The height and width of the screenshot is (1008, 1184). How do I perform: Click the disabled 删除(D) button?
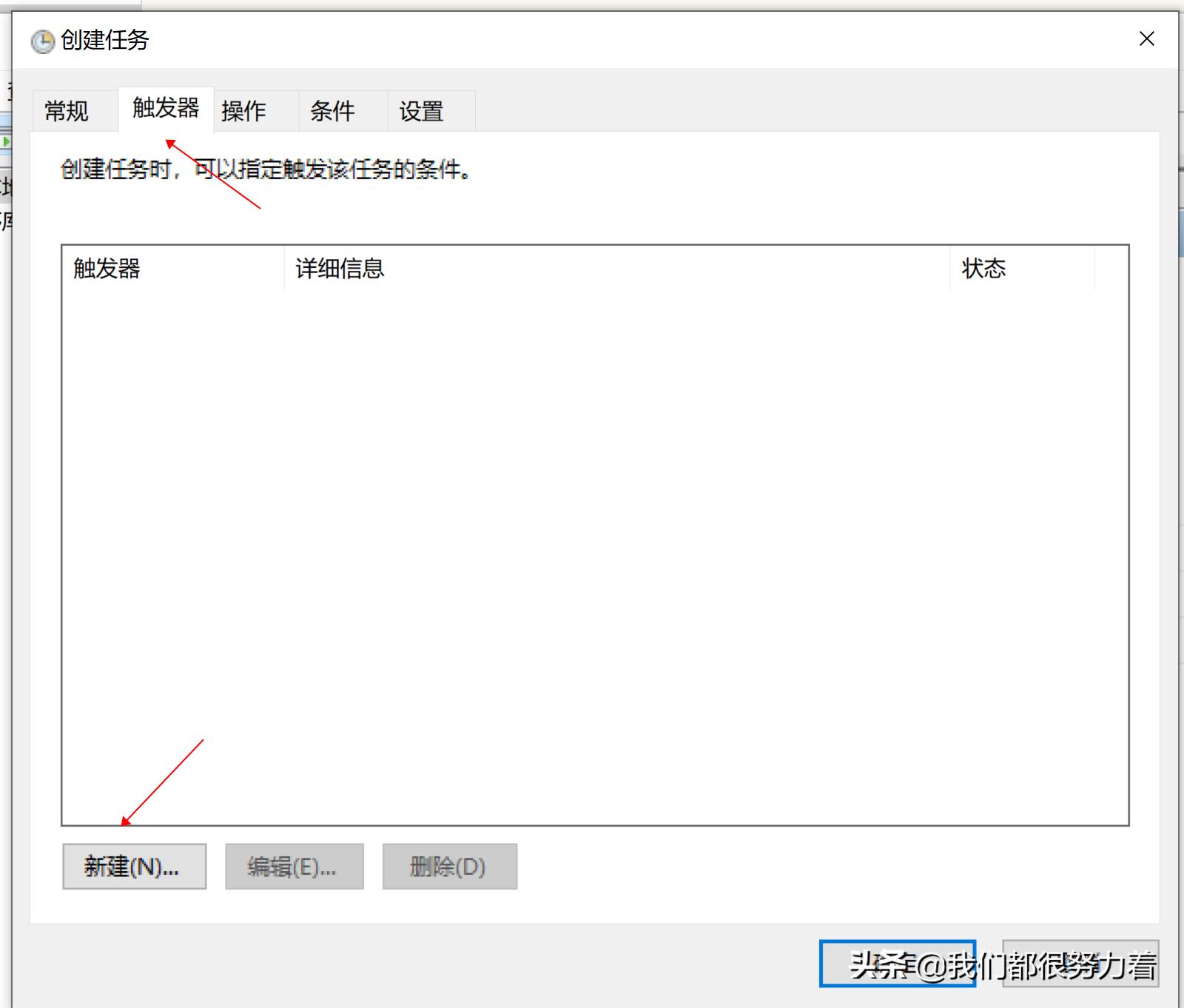point(449,866)
